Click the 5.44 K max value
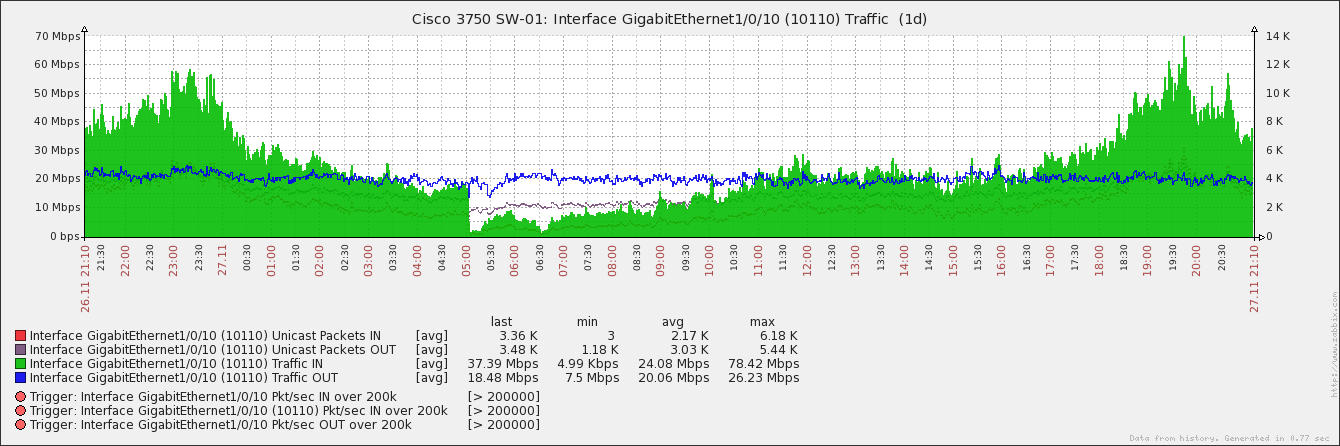Viewport: 1340px width, 446px height. (x=779, y=350)
